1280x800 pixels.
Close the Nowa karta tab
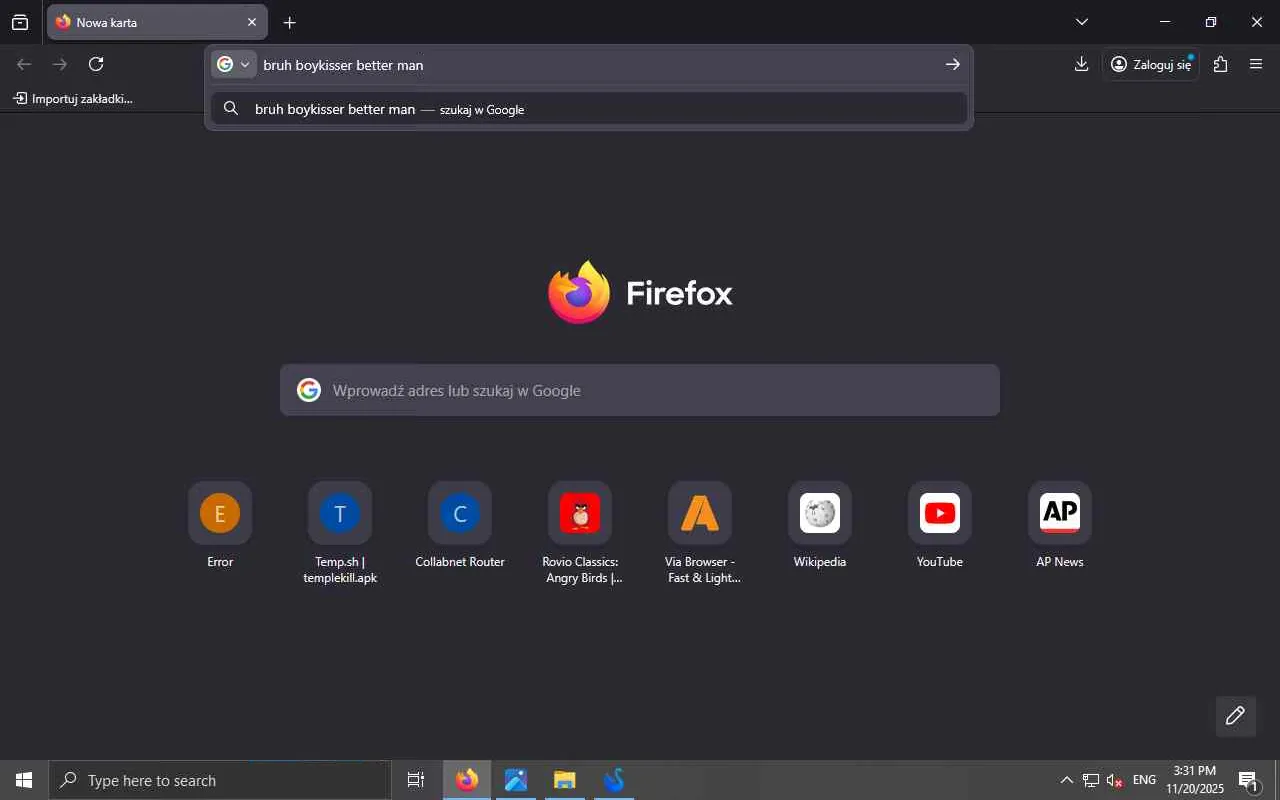(x=252, y=22)
